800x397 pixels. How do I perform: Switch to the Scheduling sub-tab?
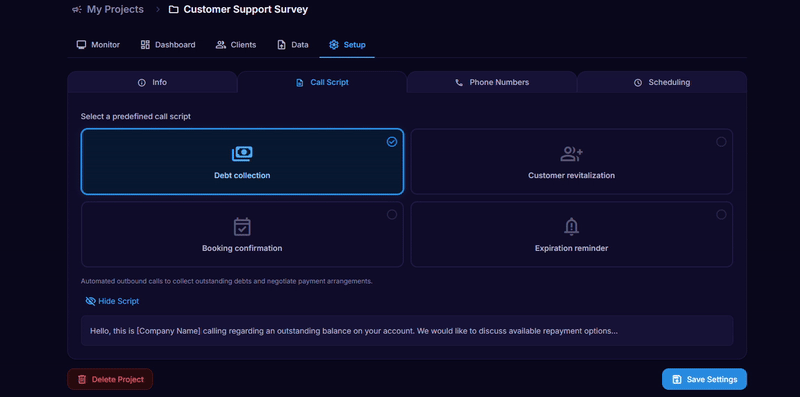point(662,82)
